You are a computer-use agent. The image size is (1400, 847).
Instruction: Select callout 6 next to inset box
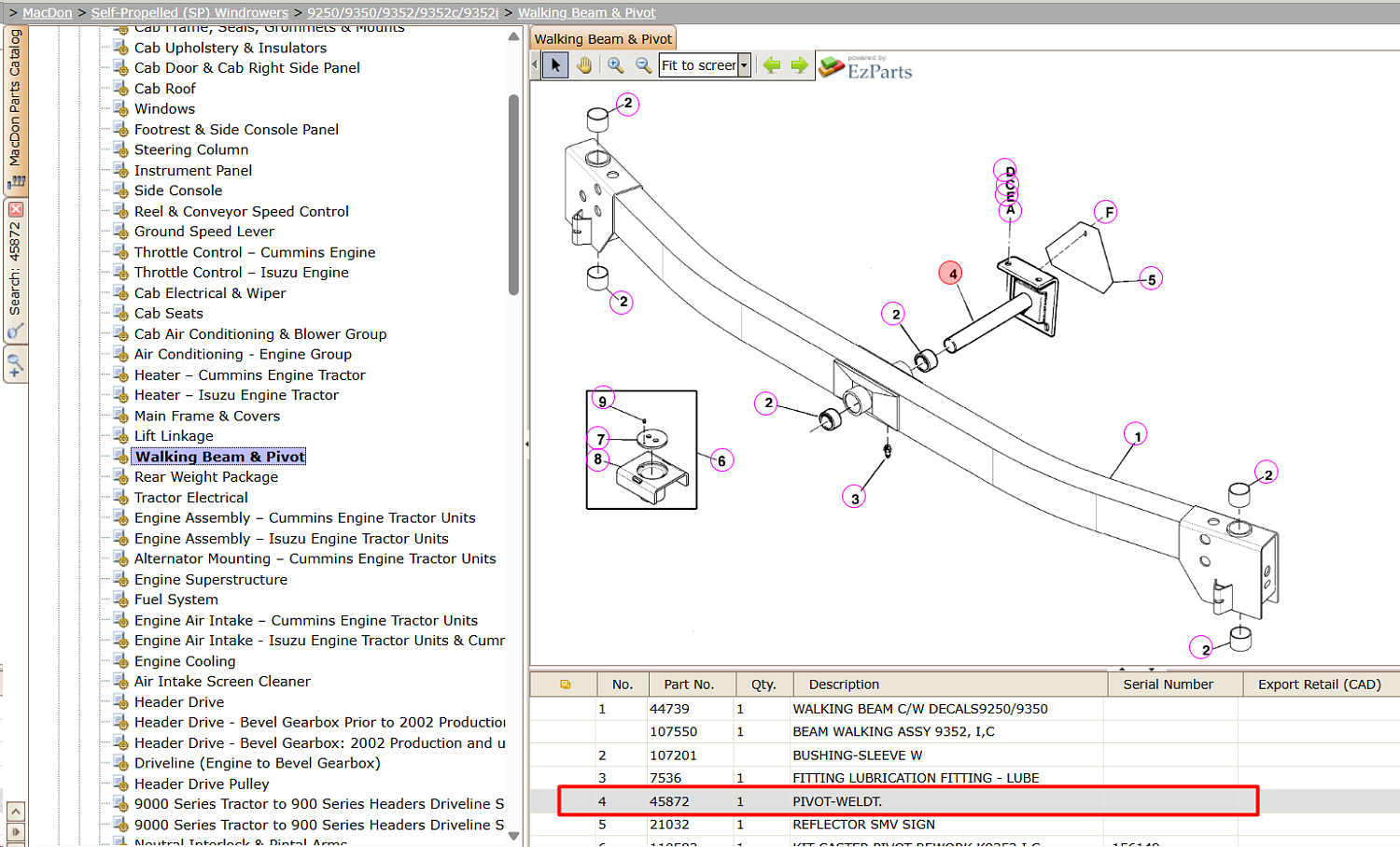tap(721, 460)
